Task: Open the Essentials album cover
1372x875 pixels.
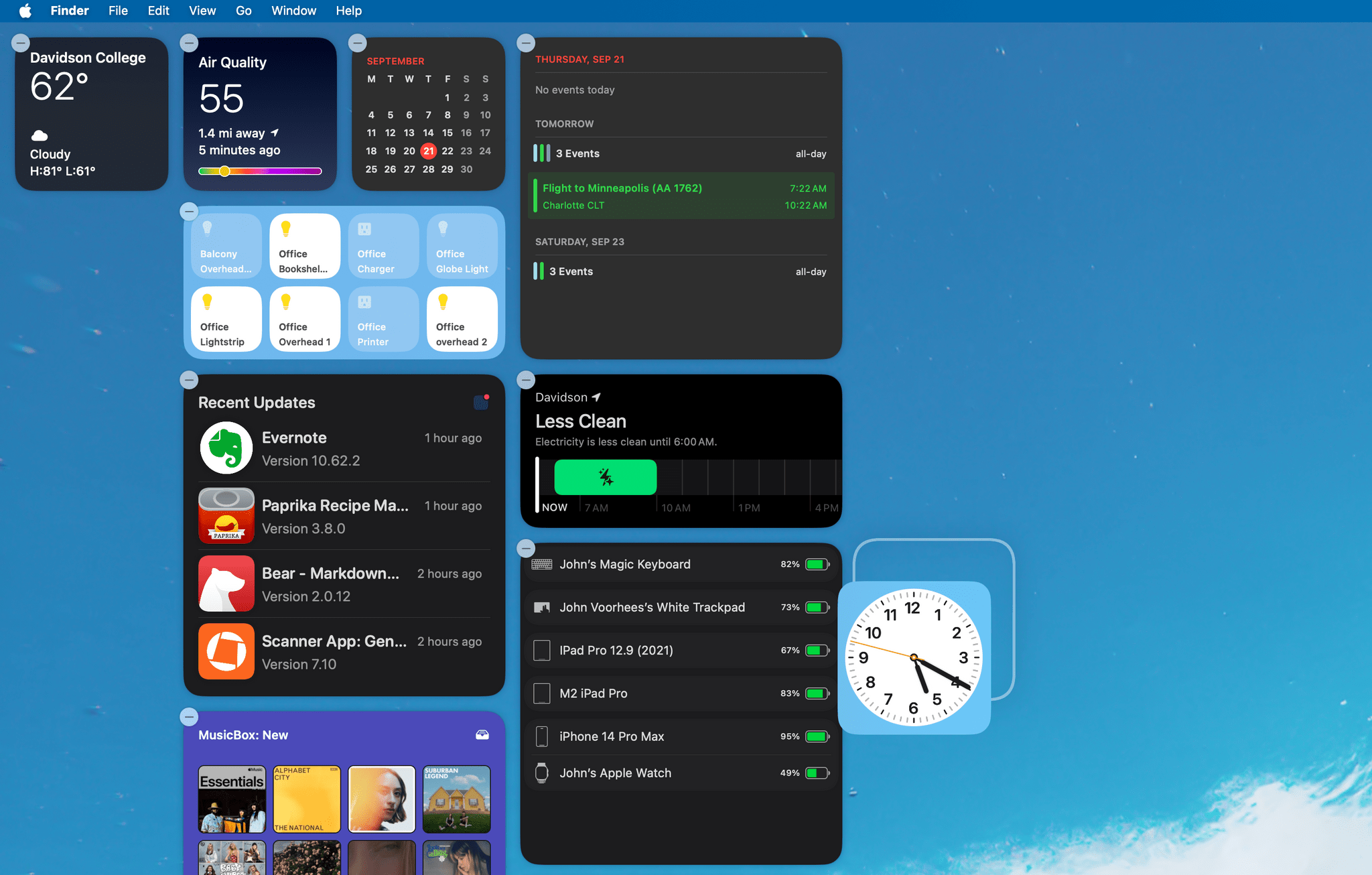Action: (x=232, y=799)
